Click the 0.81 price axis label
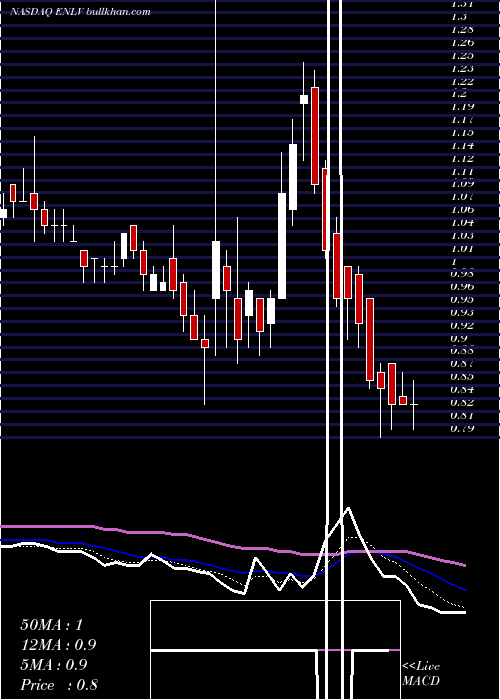500x700 pixels. pos(462,416)
